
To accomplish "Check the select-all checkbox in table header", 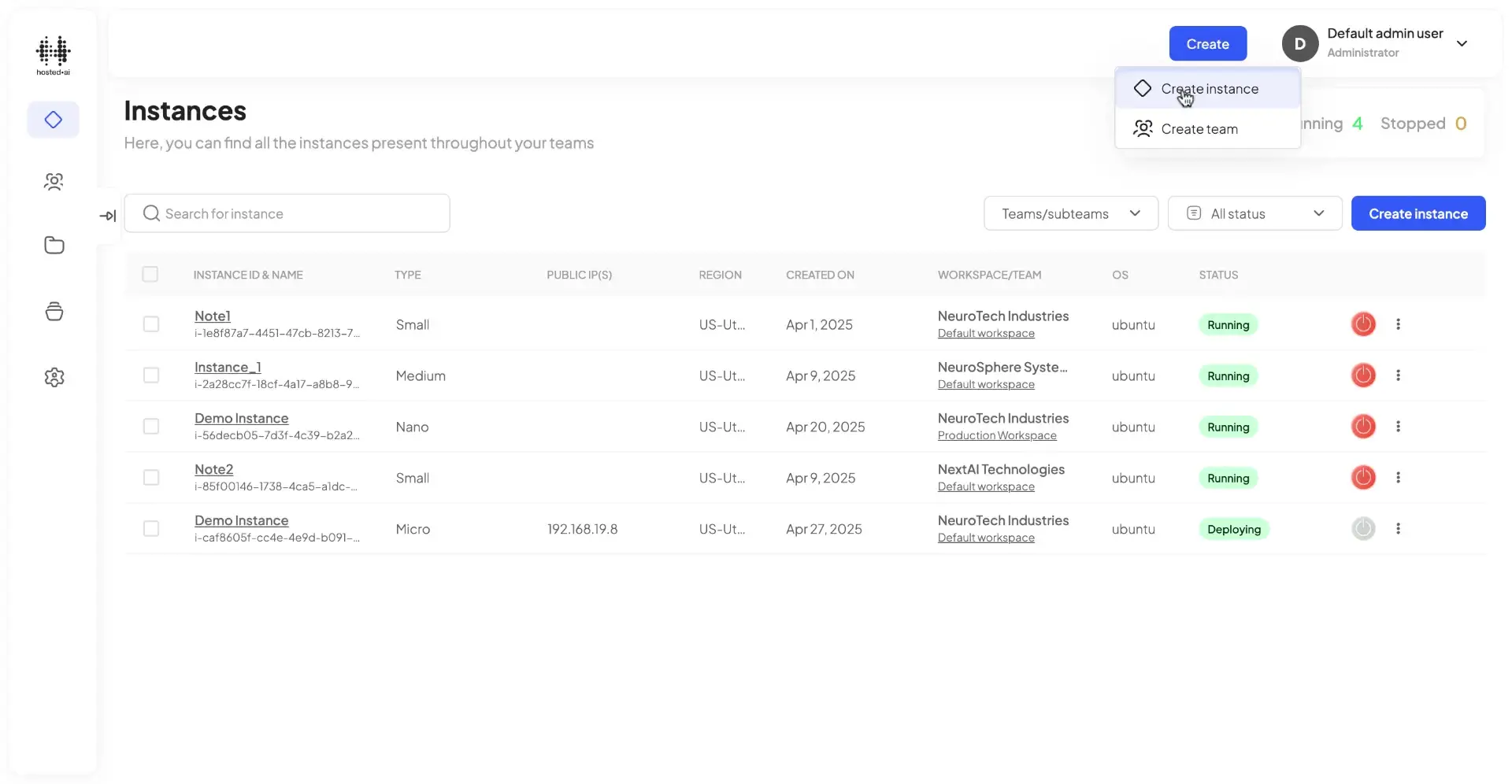I will [x=151, y=274].
